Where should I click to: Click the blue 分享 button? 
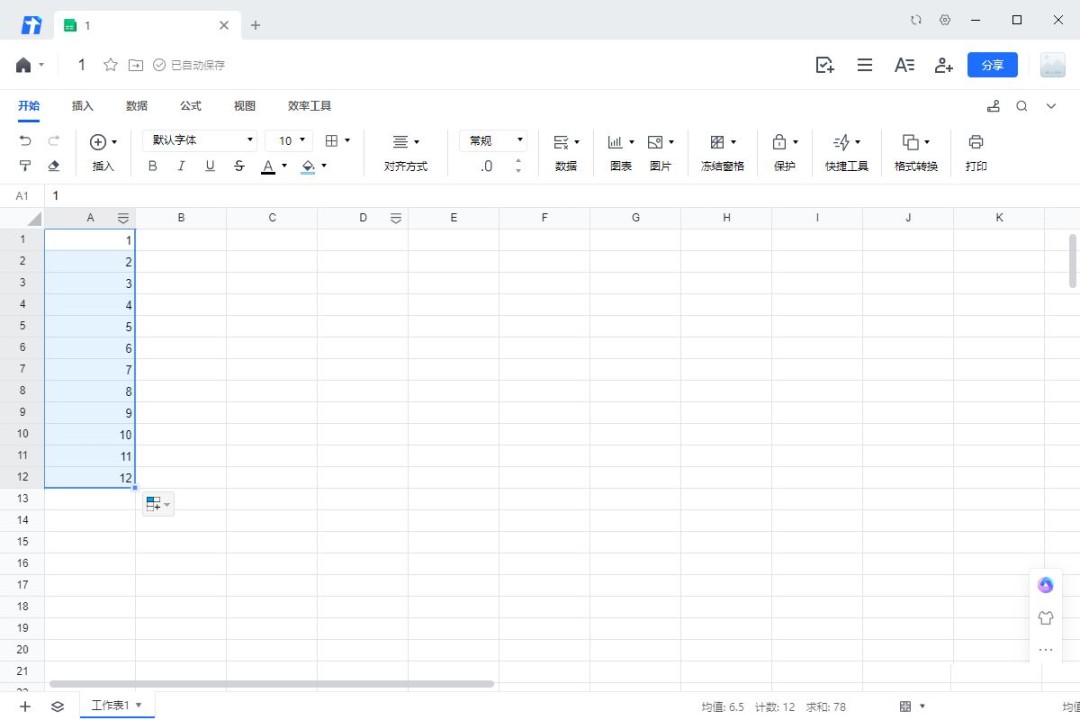click(x=992, y=65)
